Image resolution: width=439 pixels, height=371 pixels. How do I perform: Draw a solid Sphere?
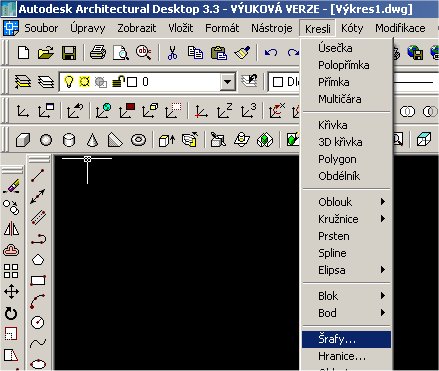click(46, 140)
